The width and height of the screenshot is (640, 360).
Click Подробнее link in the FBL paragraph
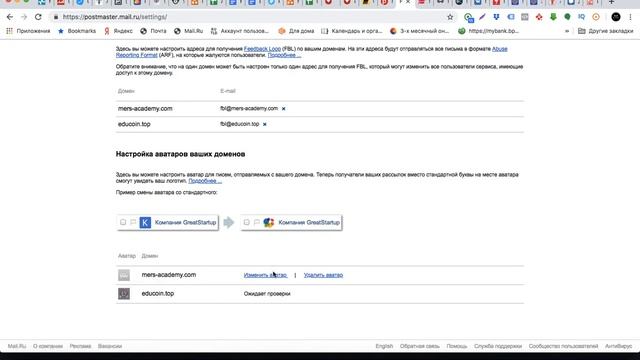[x=284, y=55]
